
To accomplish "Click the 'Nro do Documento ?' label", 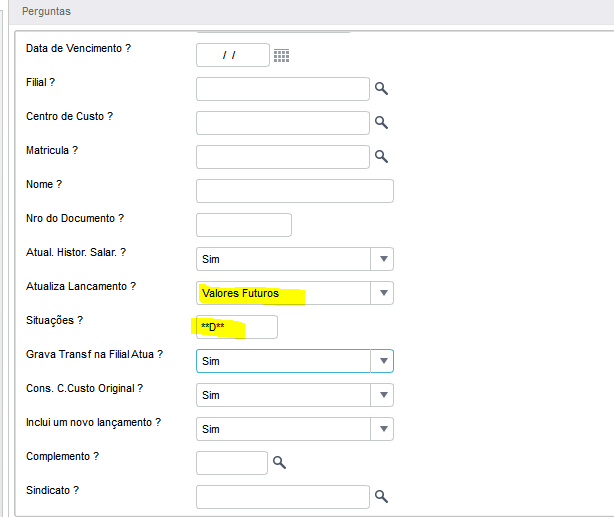I will (75, 218).
